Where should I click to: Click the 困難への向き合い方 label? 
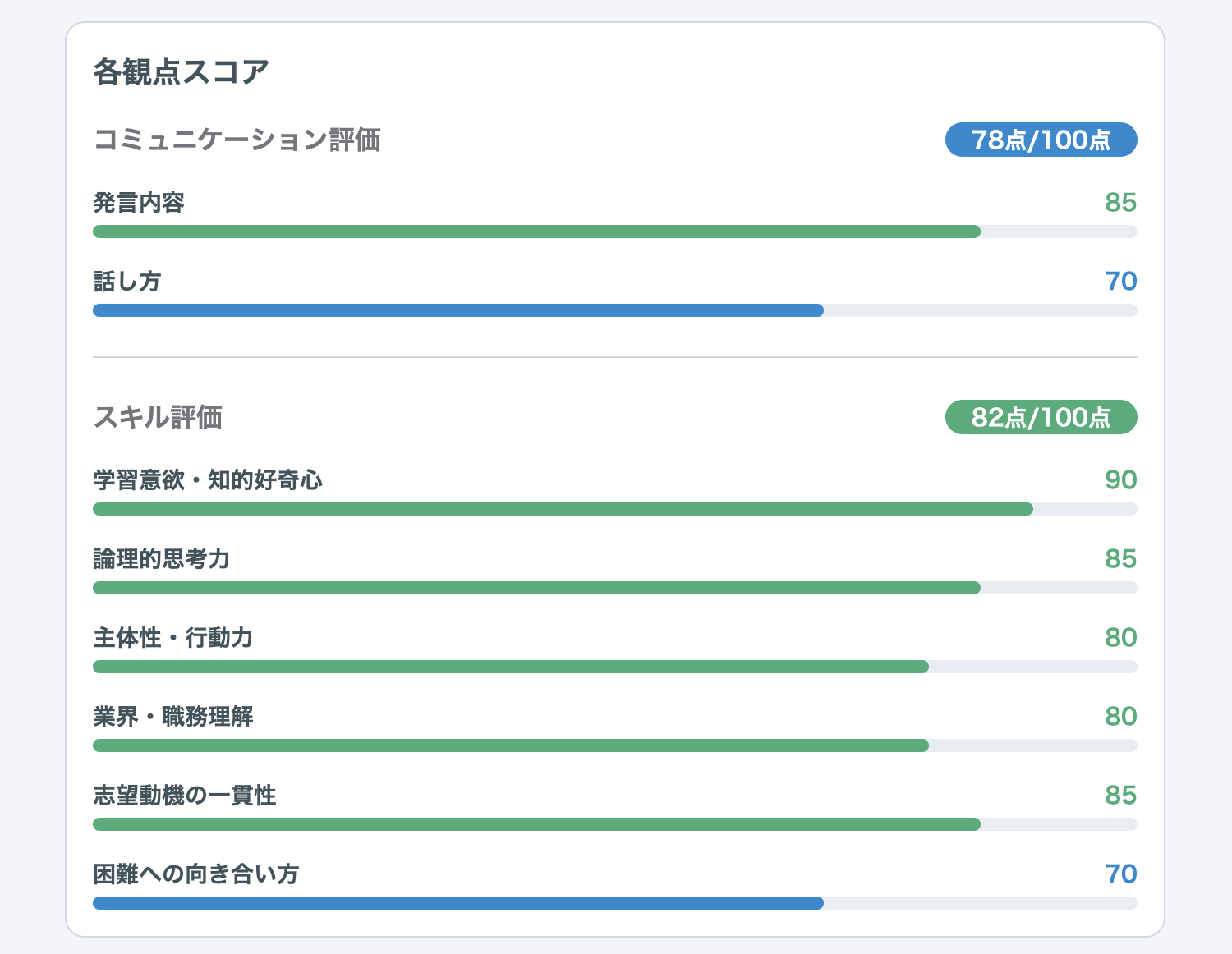pyautogui.click(x=196, y=874)
